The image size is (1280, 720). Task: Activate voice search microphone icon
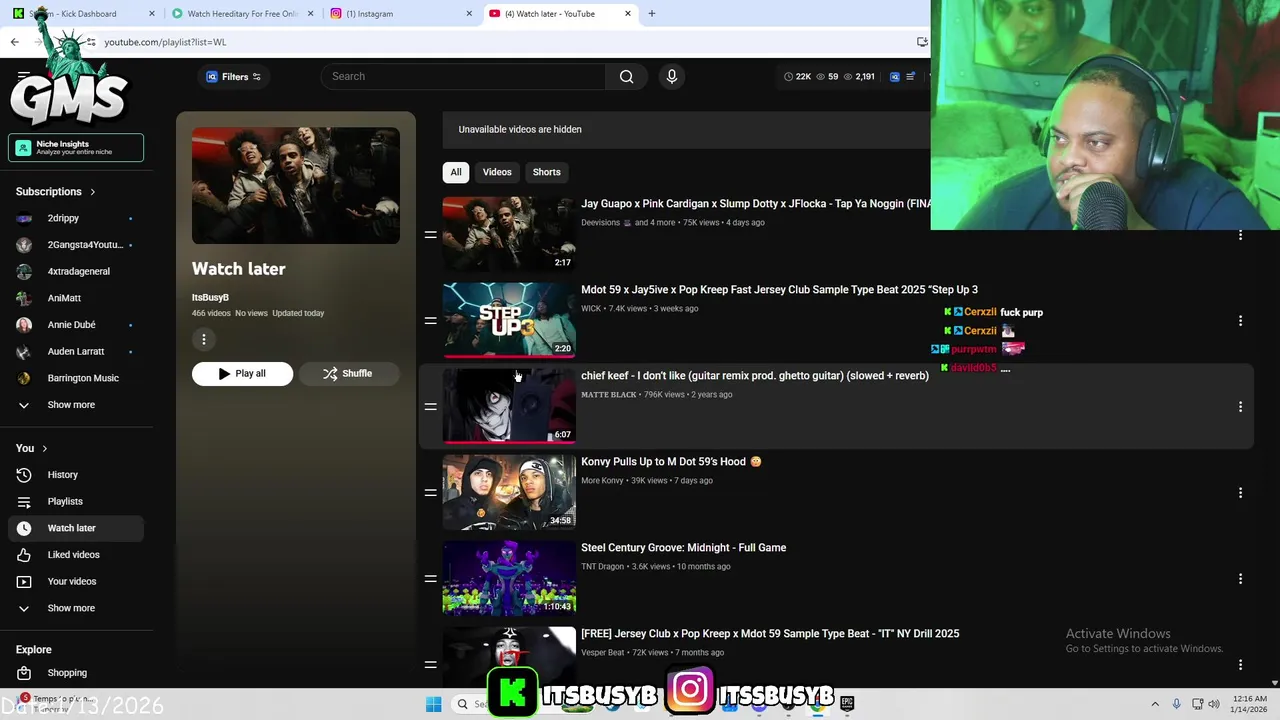(672, 76)
